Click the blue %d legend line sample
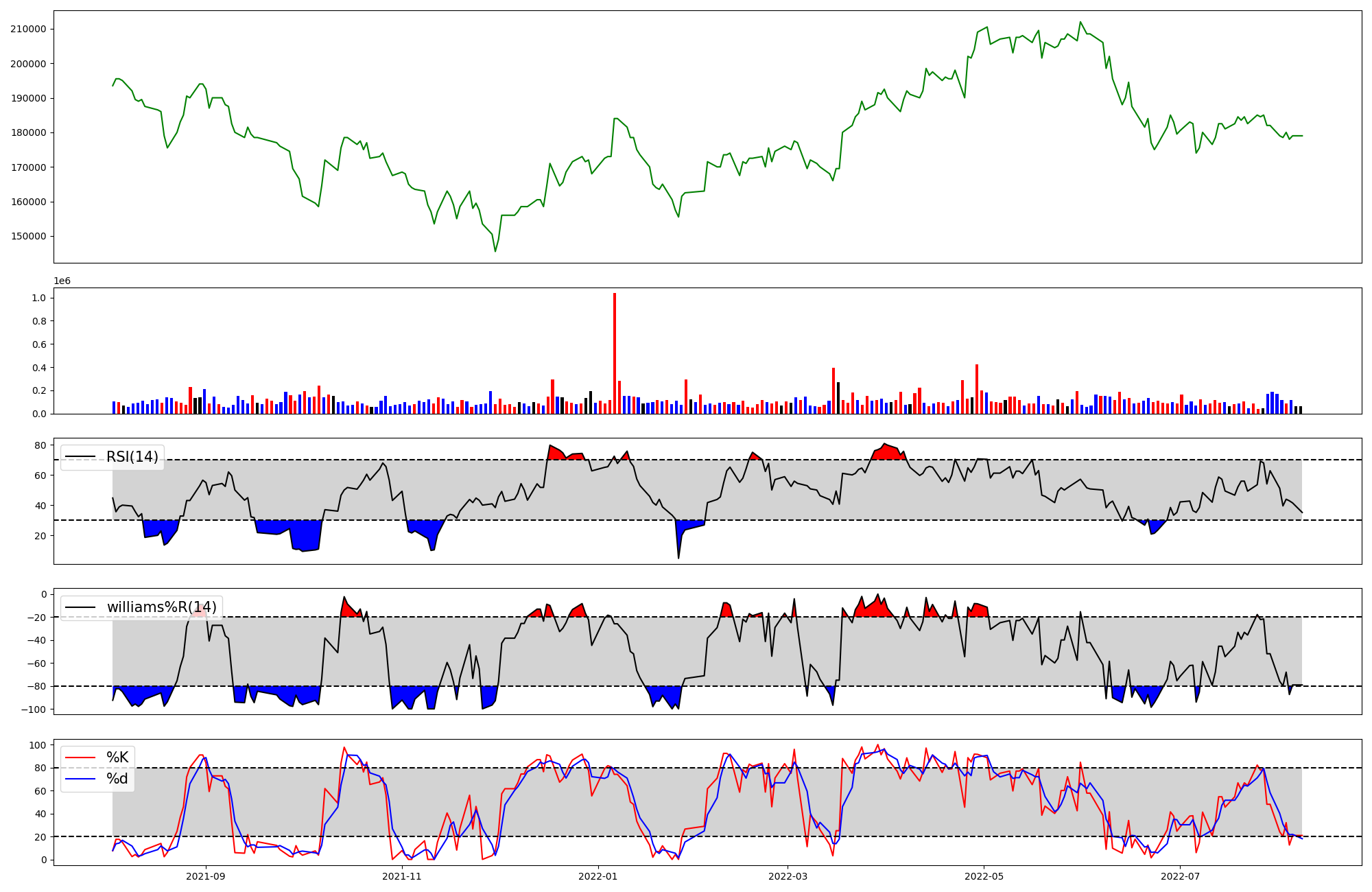Image resolution: width=1372 pixels, height=892 pixels. (x=80, y=779)
